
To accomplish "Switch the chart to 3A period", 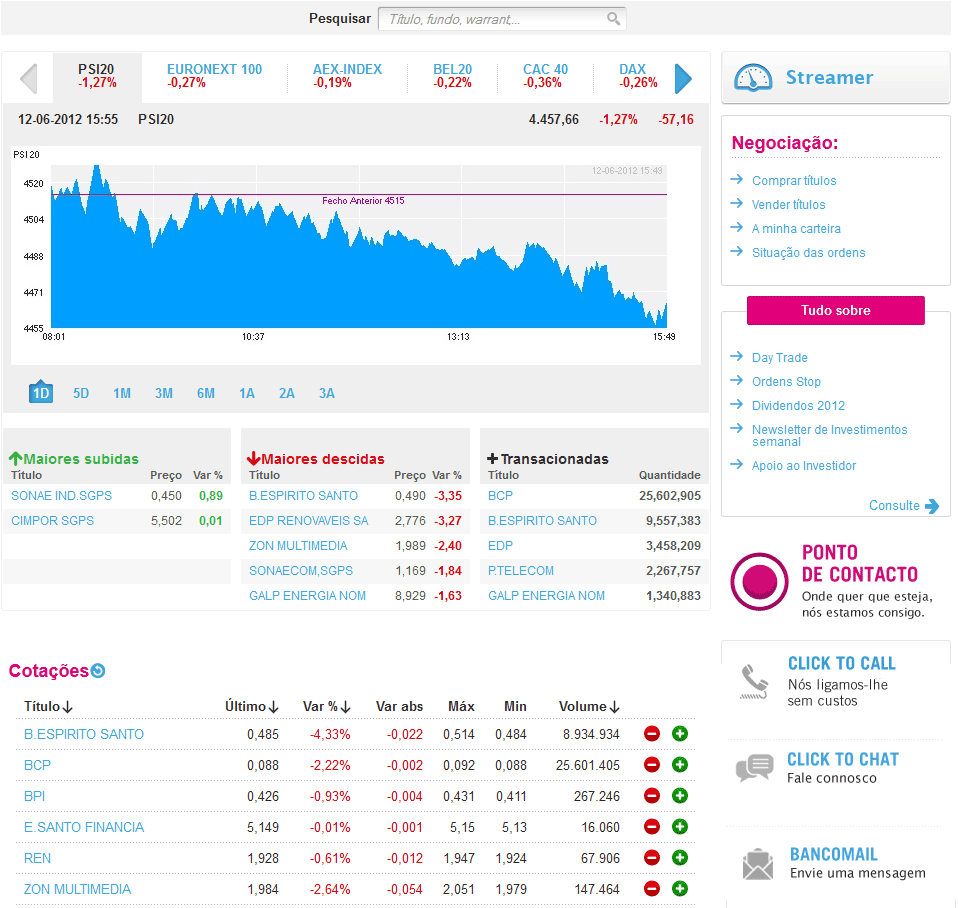I will point(327,393).
